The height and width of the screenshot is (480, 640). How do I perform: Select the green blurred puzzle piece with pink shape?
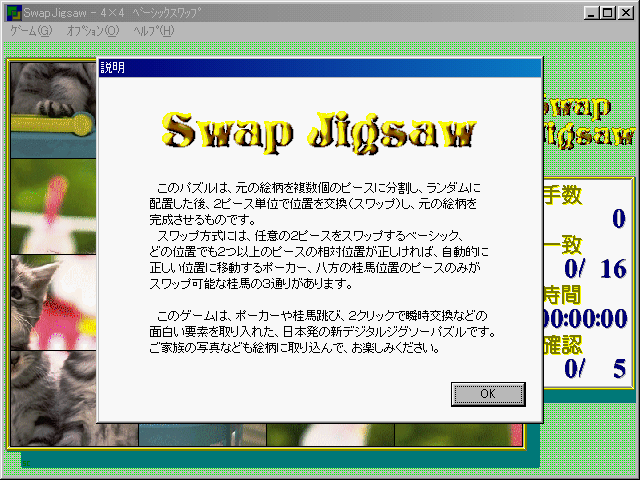click(x=53, y=207)
